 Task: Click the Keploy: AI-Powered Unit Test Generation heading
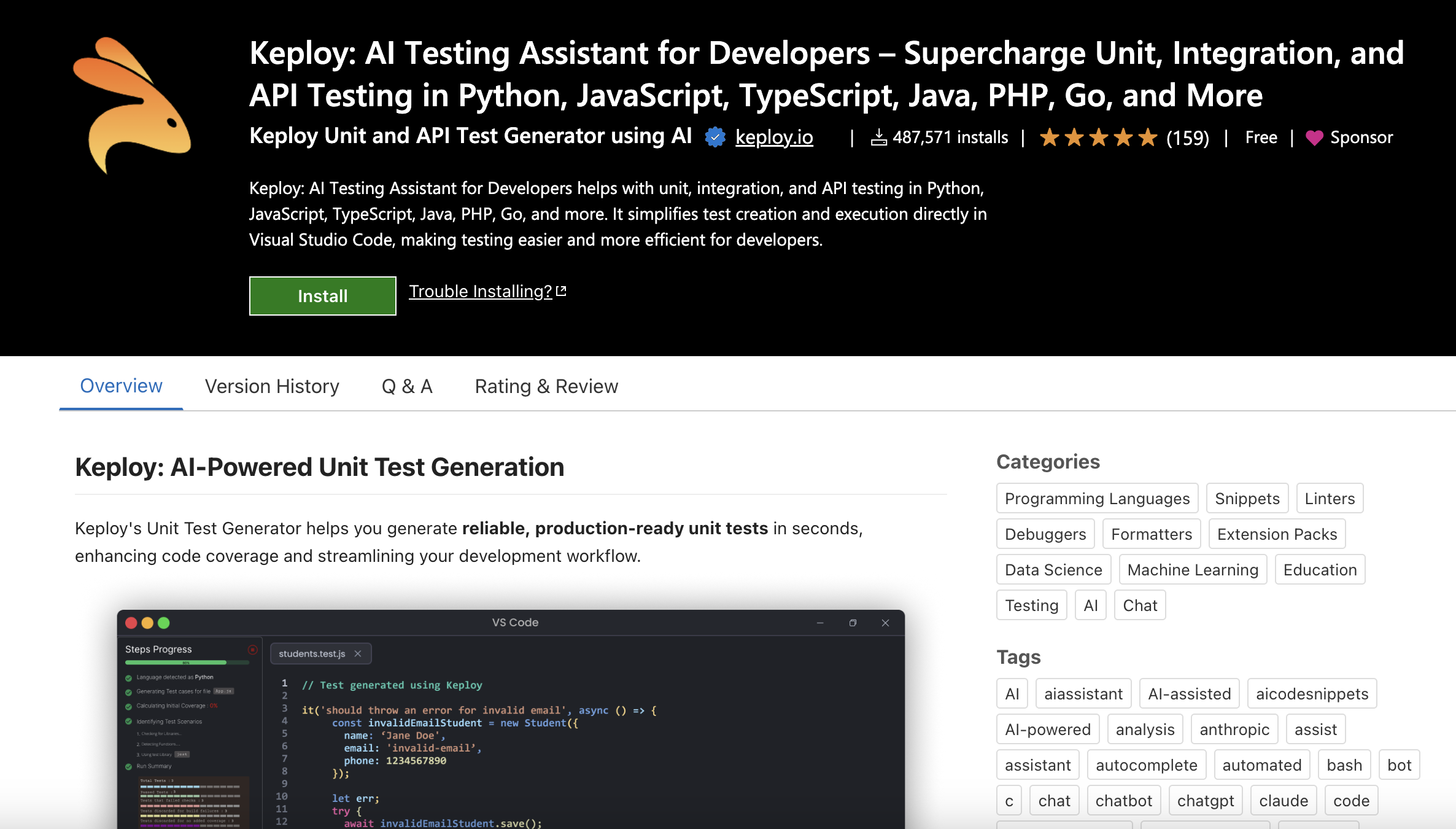319,467
